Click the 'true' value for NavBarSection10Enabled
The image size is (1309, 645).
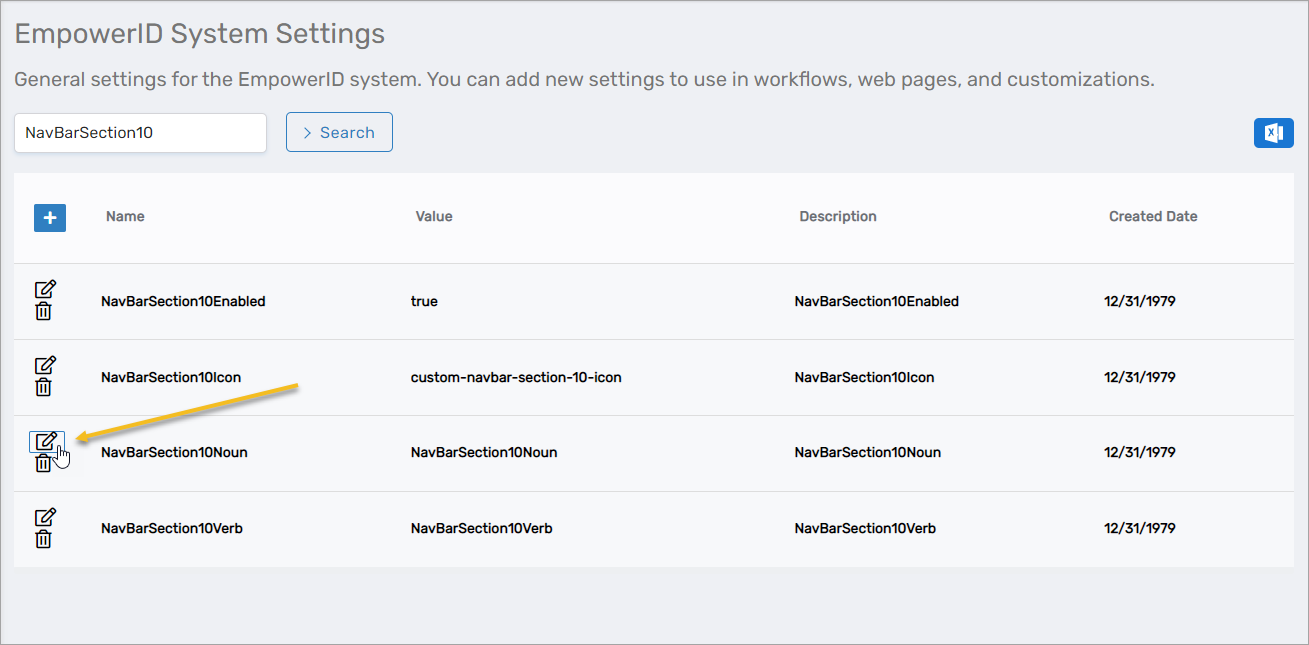coord(424,302)
